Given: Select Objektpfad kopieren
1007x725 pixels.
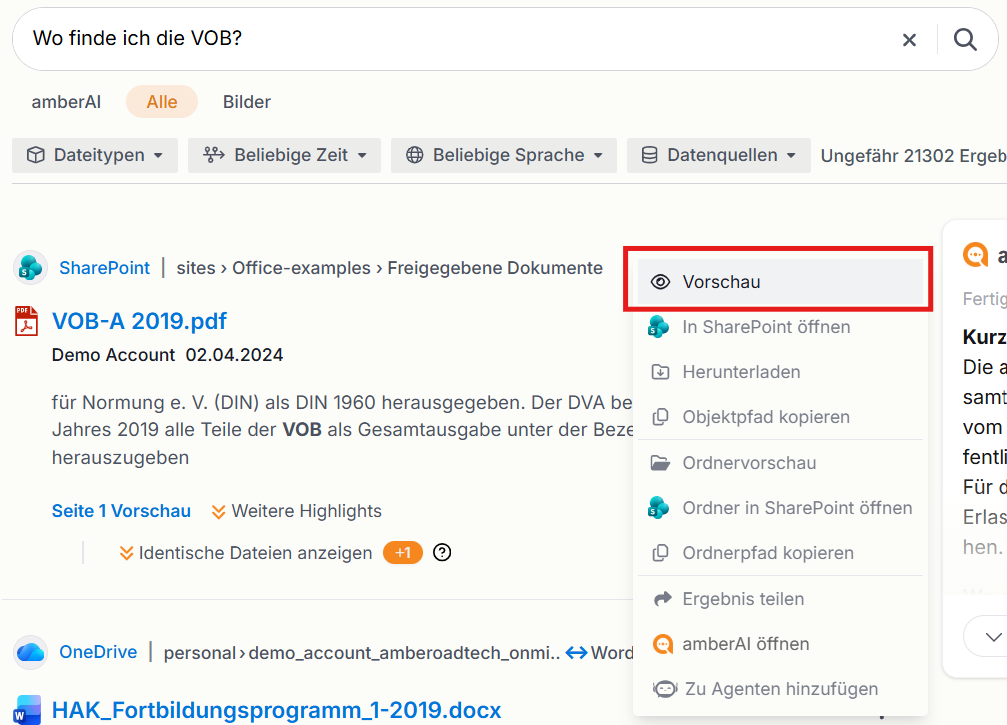Looking at the screenshot, I should tap(780, 417).
